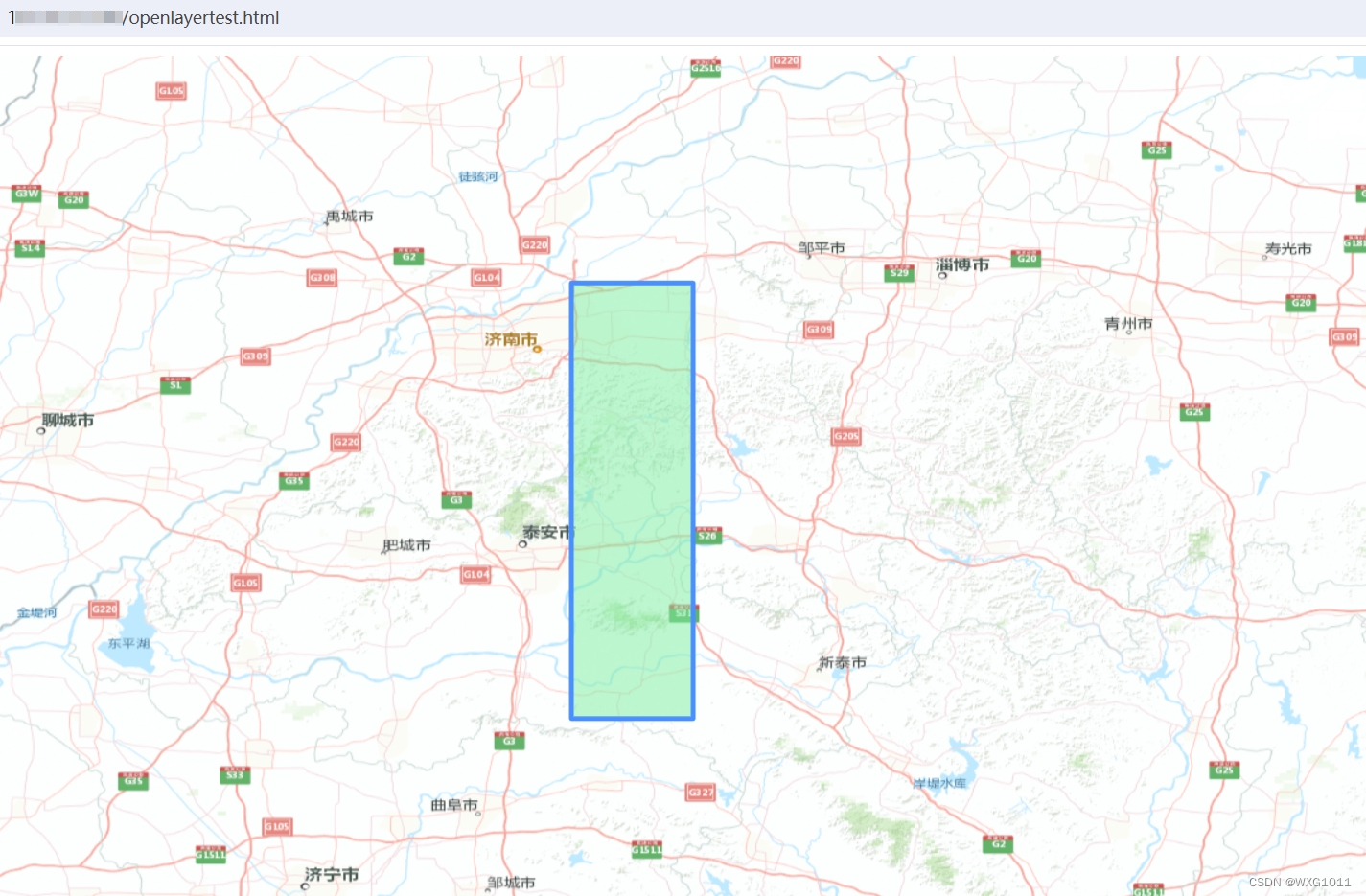Click the G3 highway shield near Tai'an
1366x896 pixels.
455,499
